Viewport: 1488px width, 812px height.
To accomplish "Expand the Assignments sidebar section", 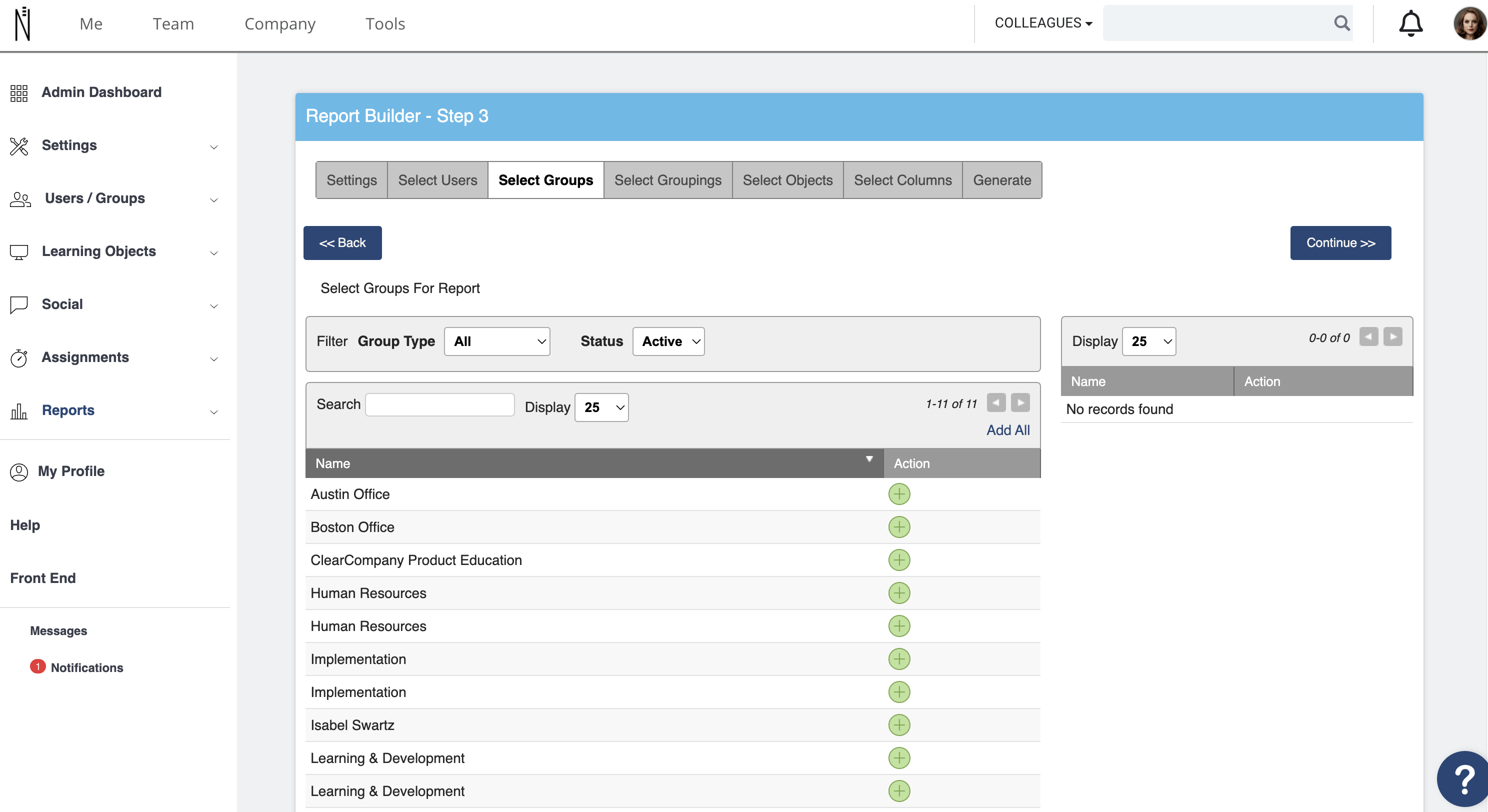I will 213,358.
